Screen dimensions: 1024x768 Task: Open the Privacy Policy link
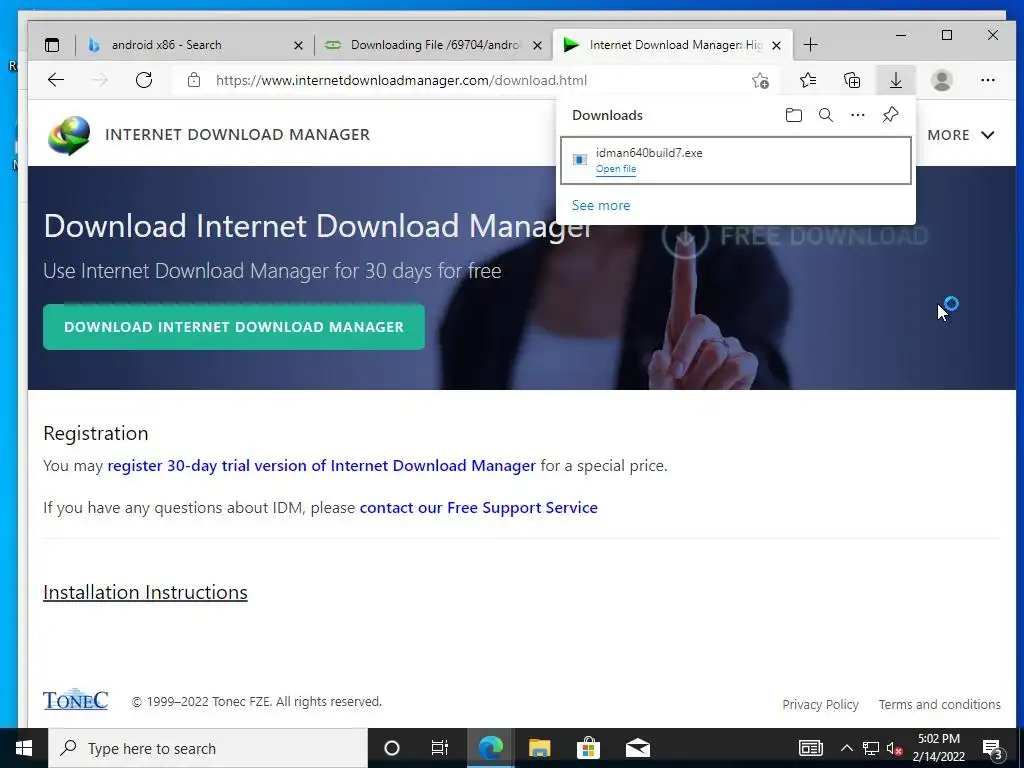pos(820,705)
